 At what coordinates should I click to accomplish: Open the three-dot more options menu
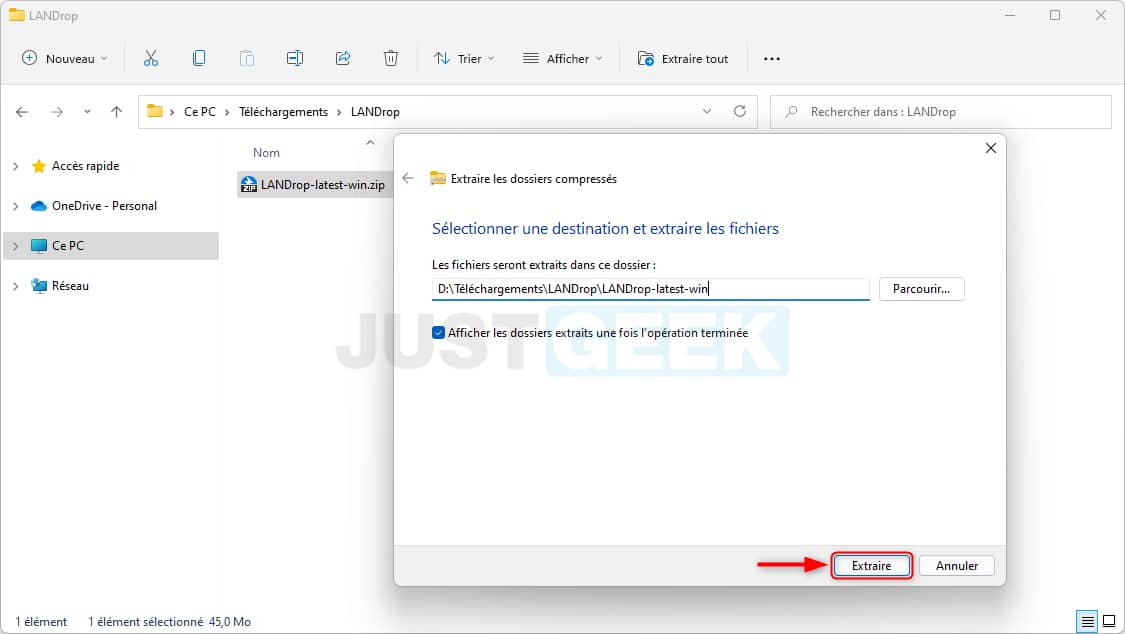pos(771,59)
